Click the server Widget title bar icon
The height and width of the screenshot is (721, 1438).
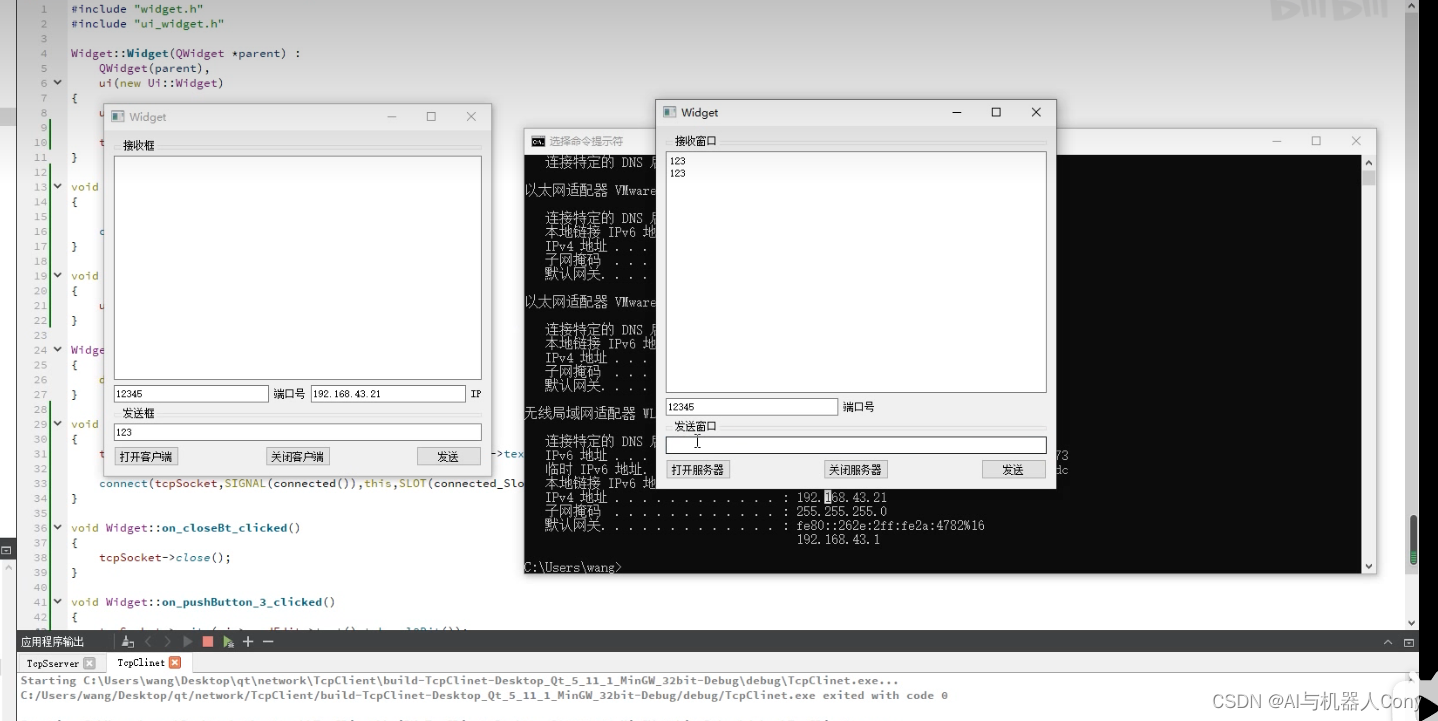670,113
